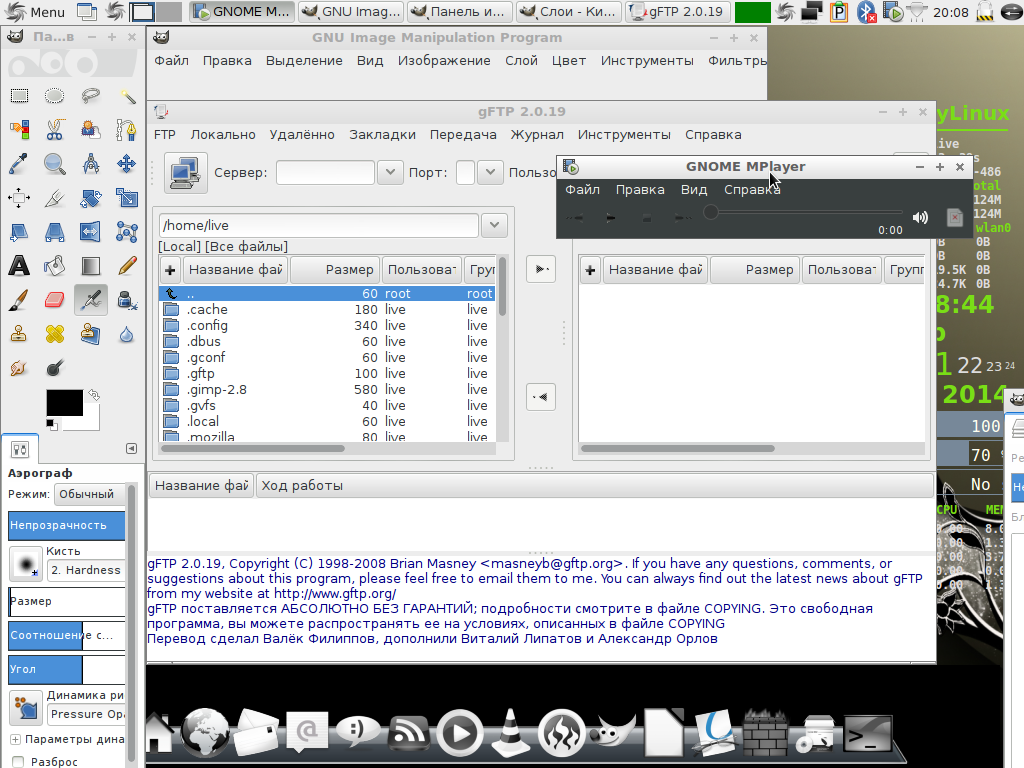Click the local path /home/live field
The image size is (1024, 768).
319,225
